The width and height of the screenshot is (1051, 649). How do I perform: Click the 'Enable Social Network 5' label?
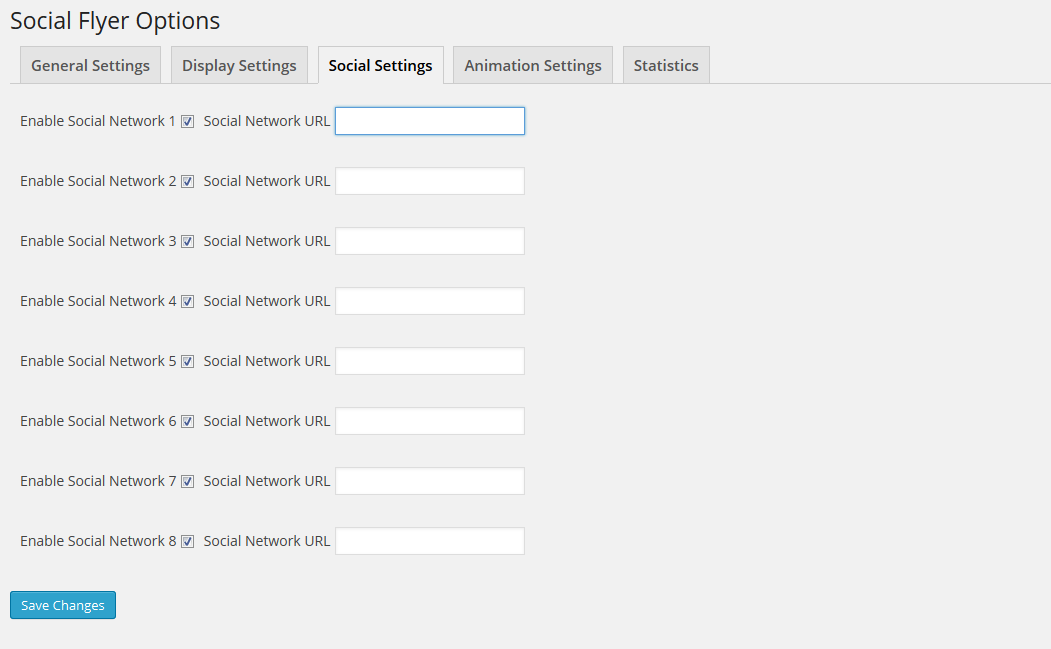[98, 361]
